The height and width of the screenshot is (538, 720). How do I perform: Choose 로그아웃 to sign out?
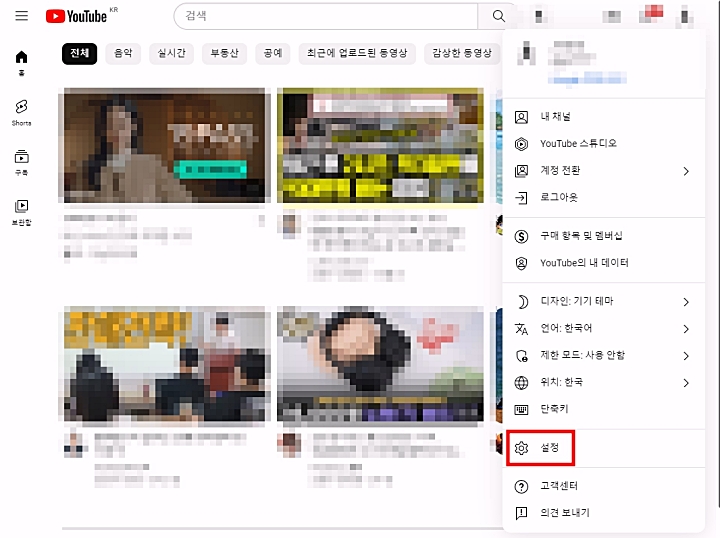[x=604, y=198]
